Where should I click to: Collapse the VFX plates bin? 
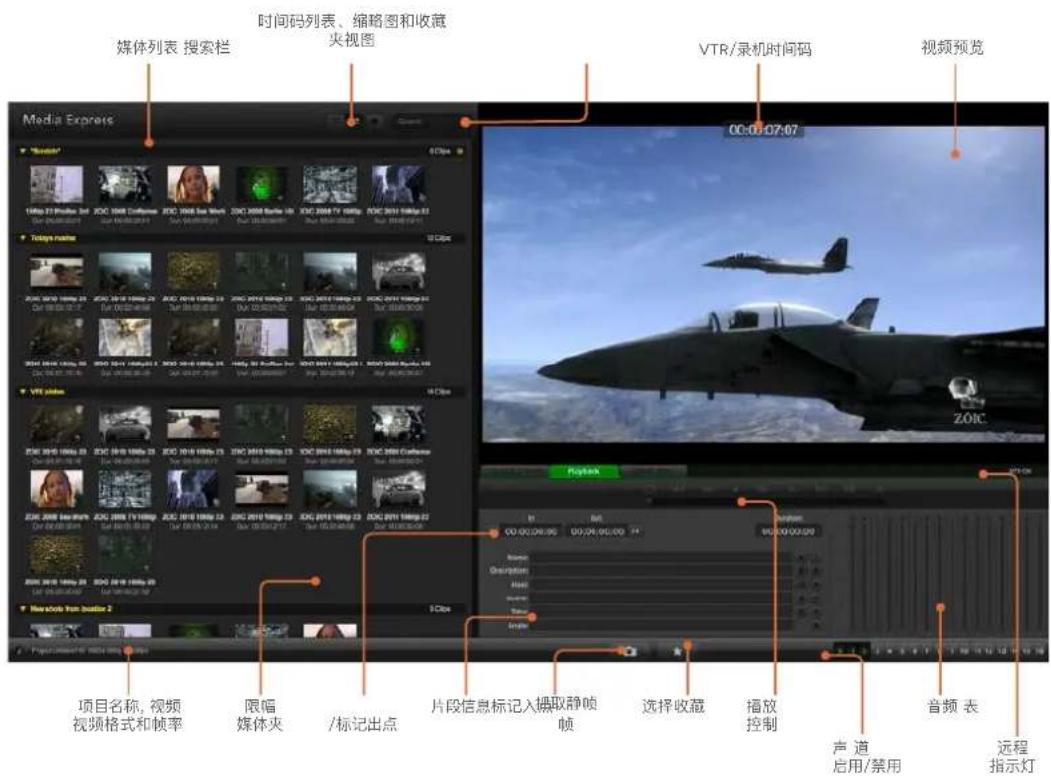(22, 392)
